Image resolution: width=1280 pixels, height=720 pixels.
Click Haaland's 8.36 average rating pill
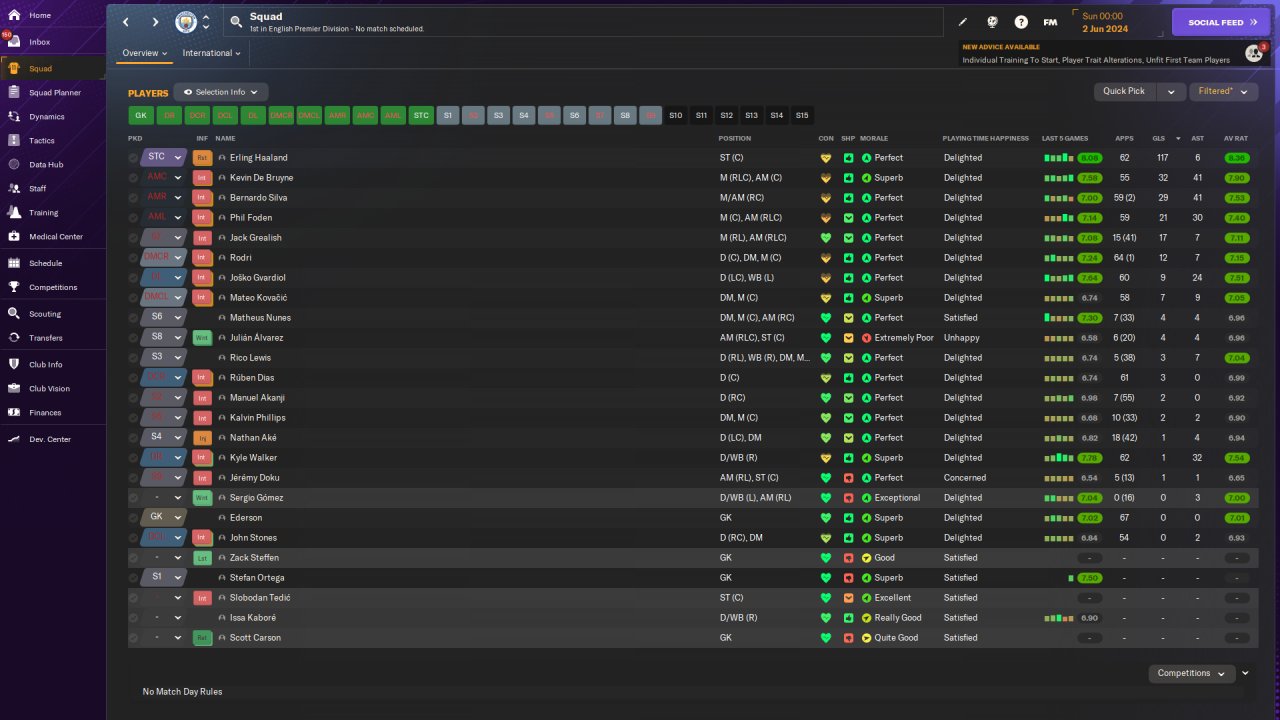1236,158
